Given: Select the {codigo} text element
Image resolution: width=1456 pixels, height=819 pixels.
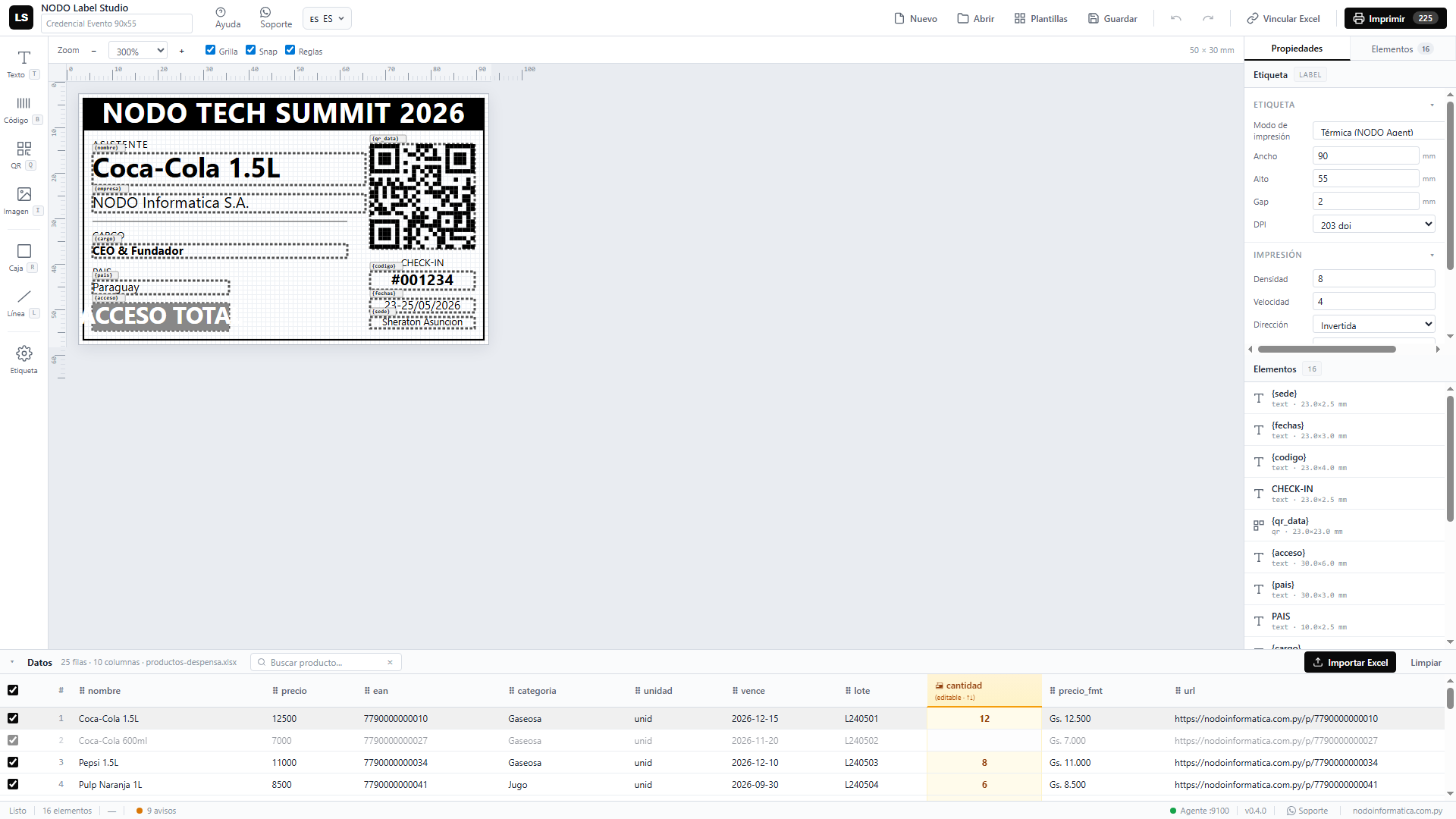Looking at the screenshot, I should tap(1344, 462).
